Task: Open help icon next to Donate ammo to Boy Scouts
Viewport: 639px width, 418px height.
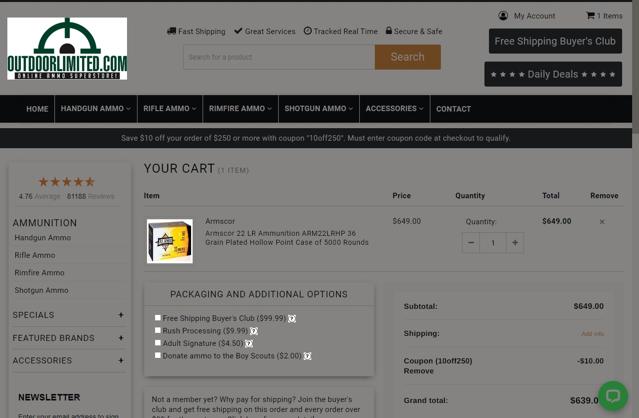Action: click(x=307, y=356)
